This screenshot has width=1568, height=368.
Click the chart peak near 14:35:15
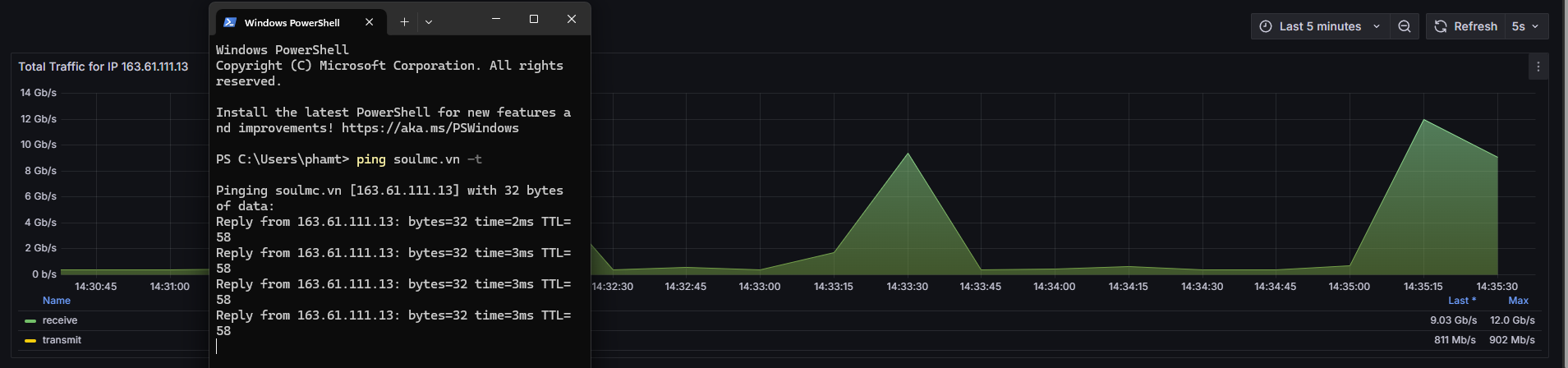tap(1424, 120)
